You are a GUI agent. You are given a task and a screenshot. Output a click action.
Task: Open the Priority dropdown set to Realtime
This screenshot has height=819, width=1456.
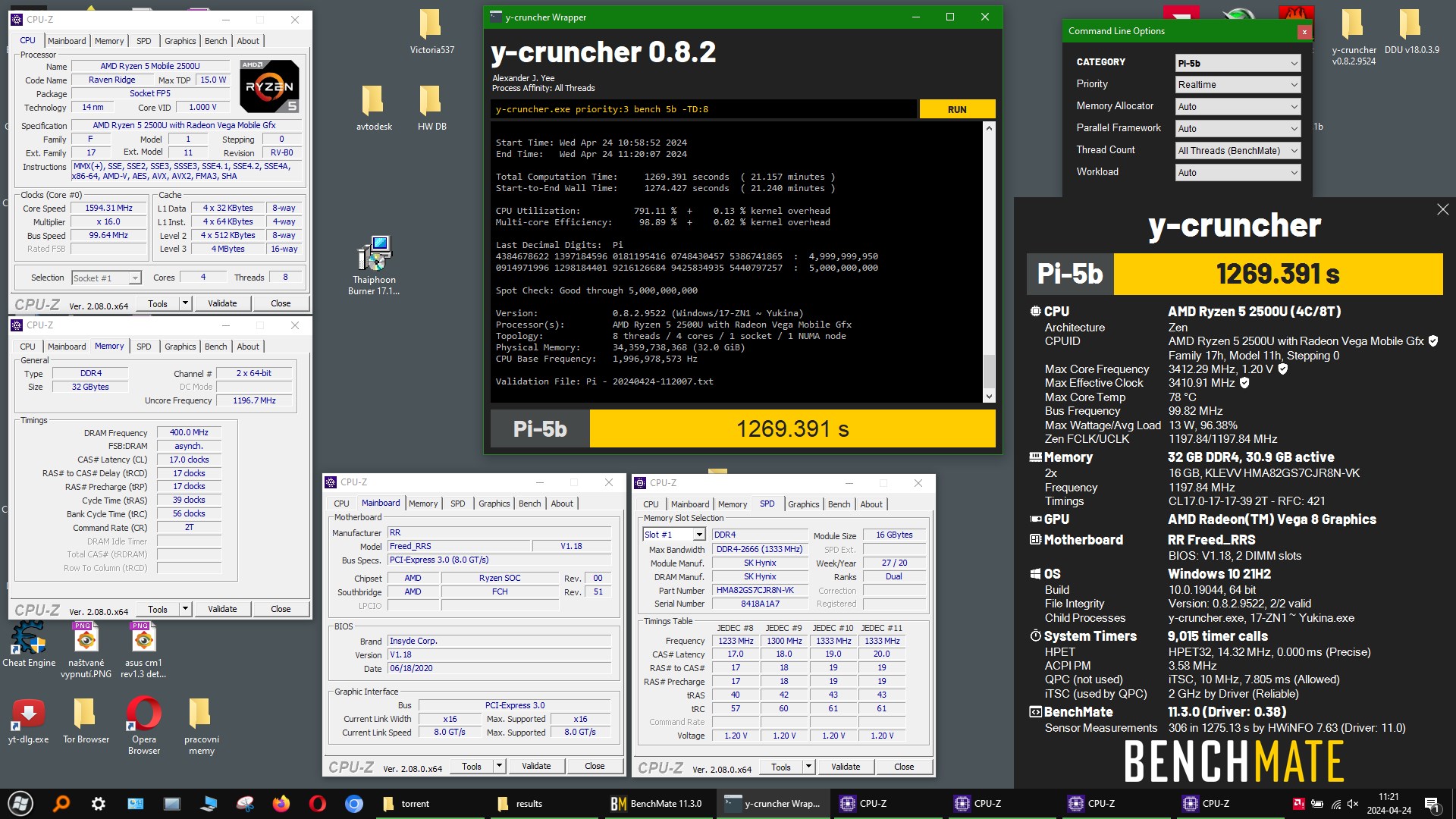tap(1238, 85)
